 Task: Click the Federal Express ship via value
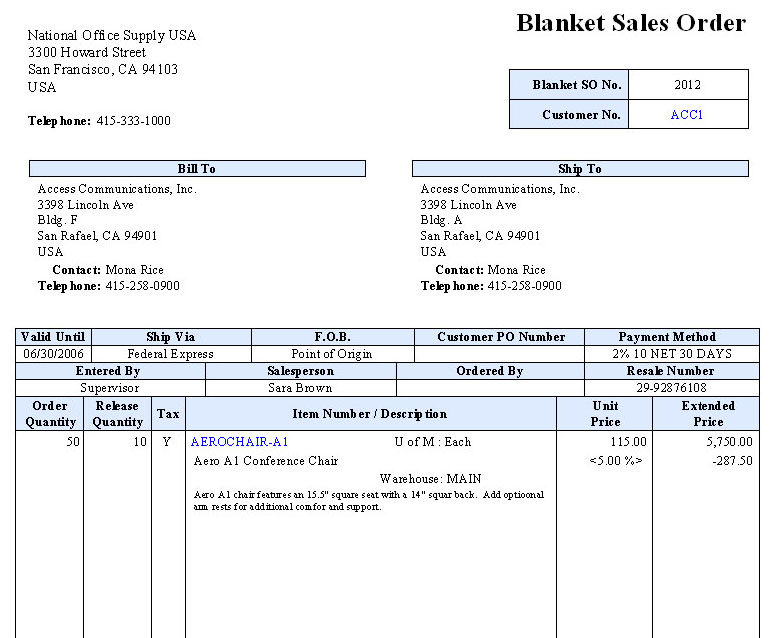(170, 354)
